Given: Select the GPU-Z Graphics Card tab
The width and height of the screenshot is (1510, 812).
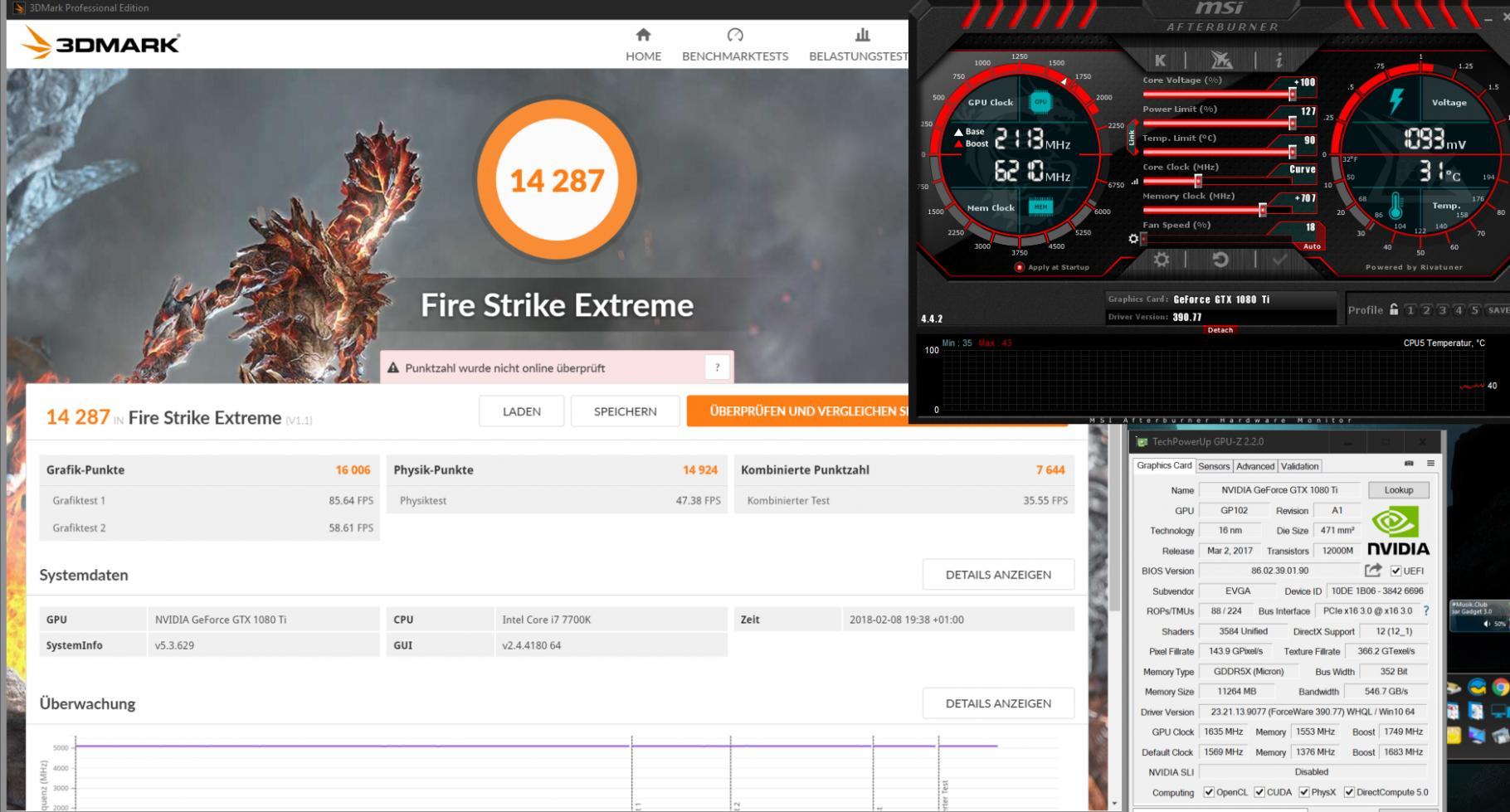Looking at the screenshot, I should (x=1164, y=465).
